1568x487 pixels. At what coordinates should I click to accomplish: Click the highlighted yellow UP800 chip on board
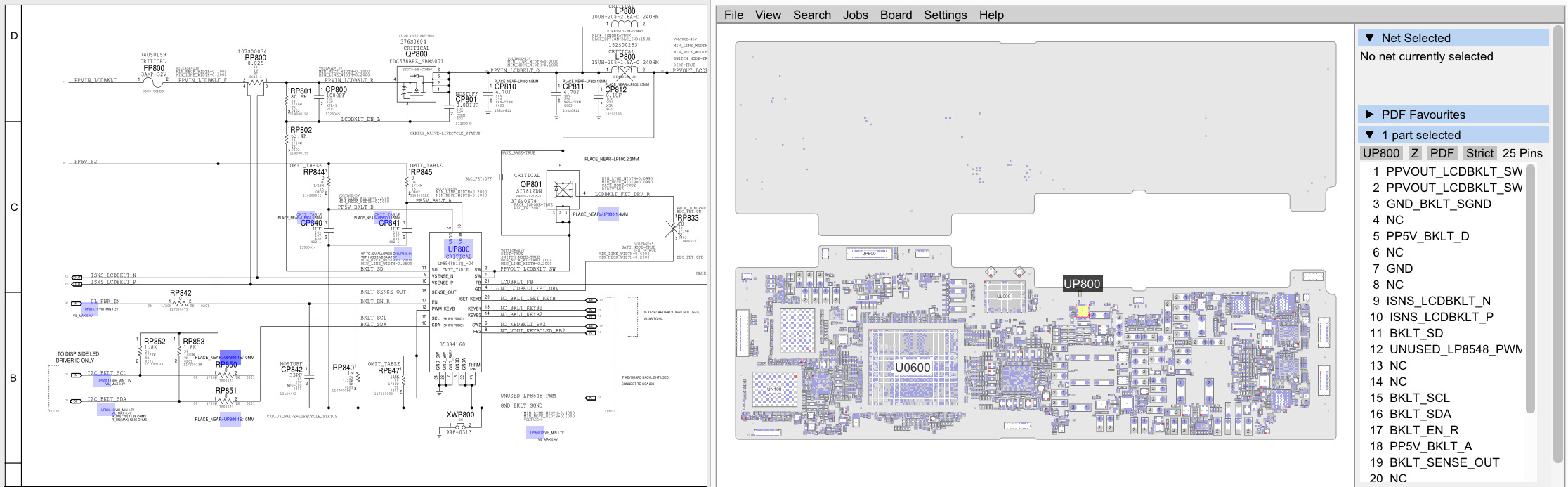pyautogui.click(x=1083, y=311)
